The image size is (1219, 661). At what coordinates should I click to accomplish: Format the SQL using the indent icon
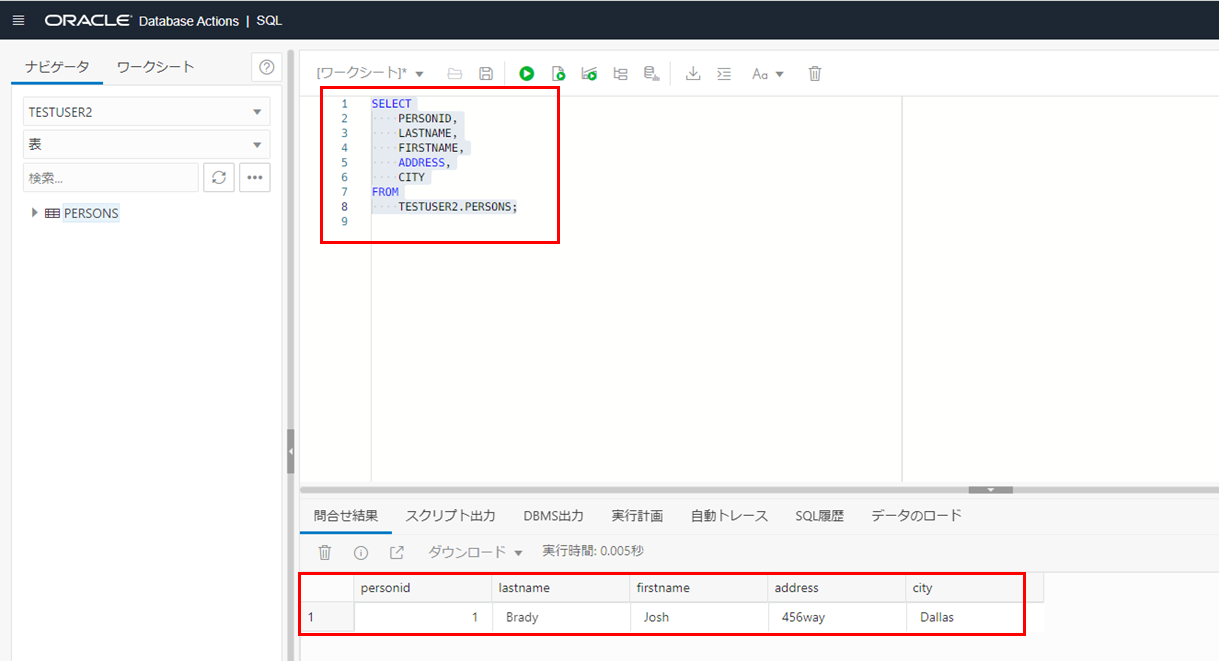tap(724, 74)
